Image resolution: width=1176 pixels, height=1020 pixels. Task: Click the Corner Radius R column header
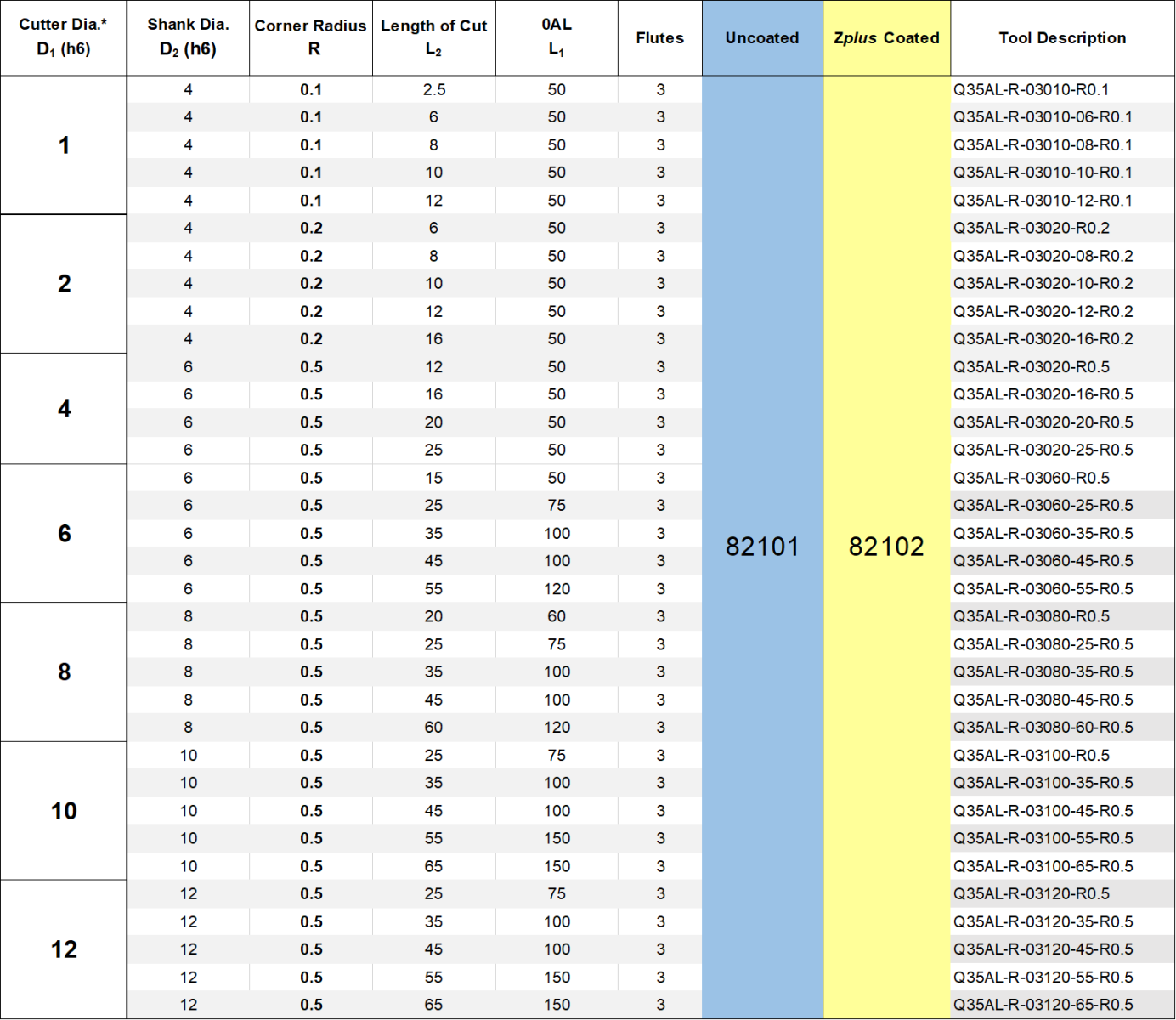click(x=310, y=37)
